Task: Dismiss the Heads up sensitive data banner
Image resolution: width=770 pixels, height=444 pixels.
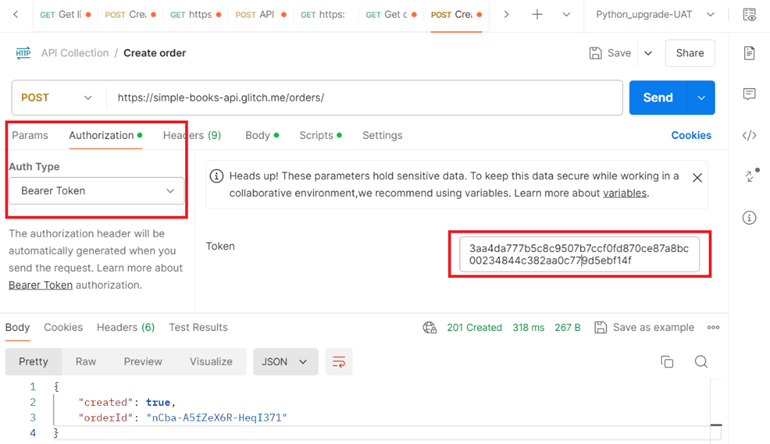Action: (x=697, y=177)
